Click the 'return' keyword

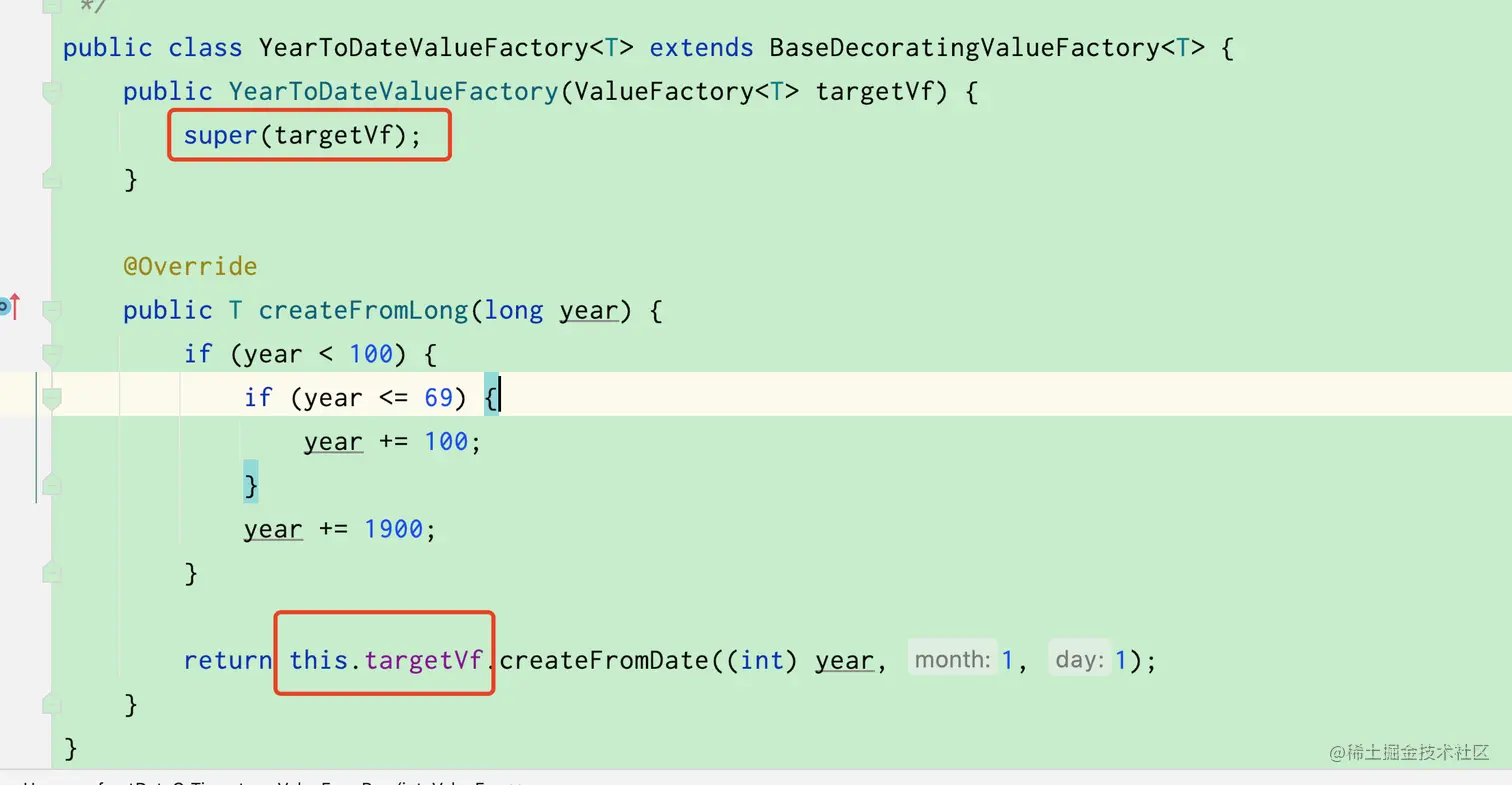pos(228,660)
